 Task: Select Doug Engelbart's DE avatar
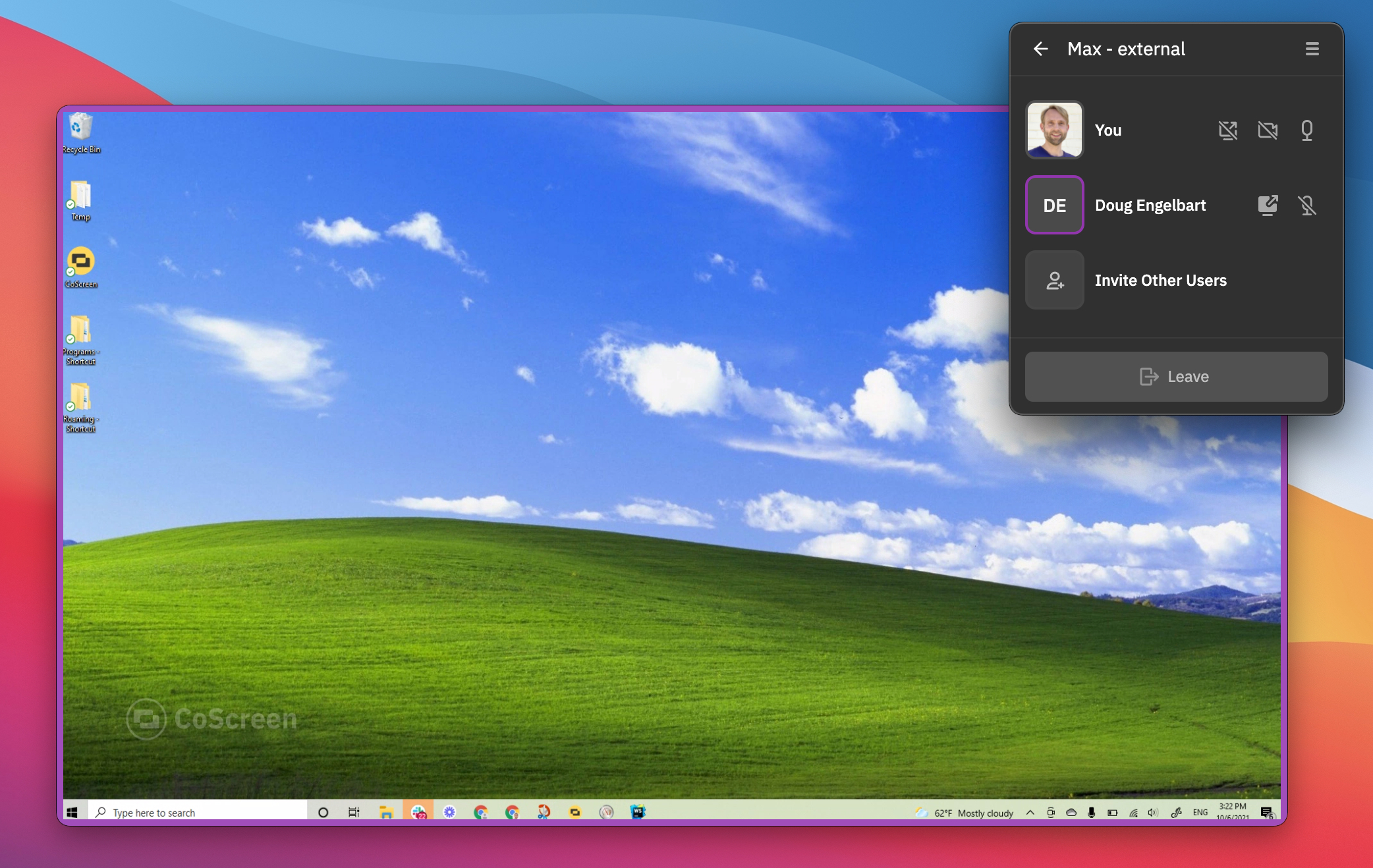click(1054, 205)
